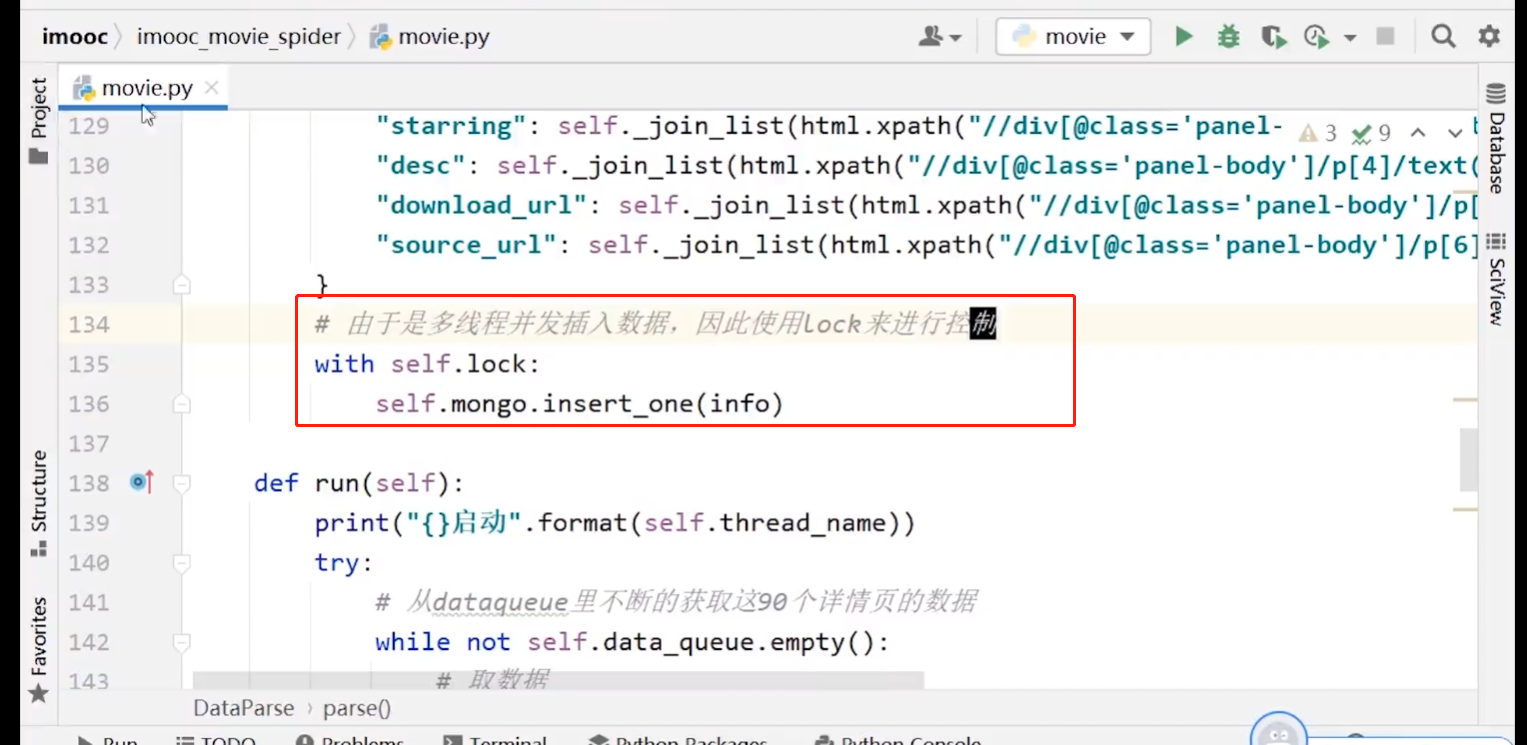Click line number 134 in gutter

click(89, 324)
